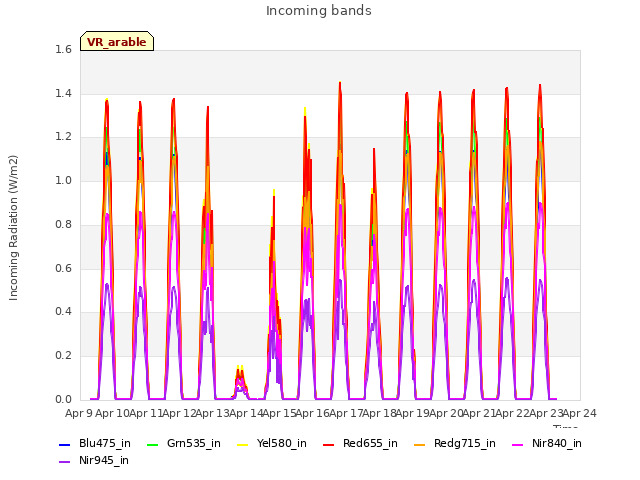Click the VR_arable annotation label
Screen dimensions: 640x480
(117, 42)
